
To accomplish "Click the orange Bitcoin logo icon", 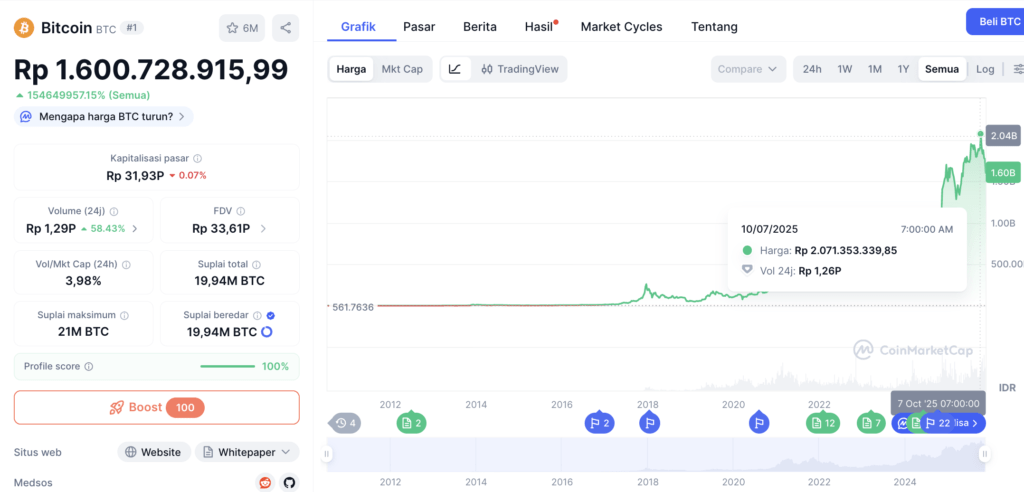I will point(24,27).
